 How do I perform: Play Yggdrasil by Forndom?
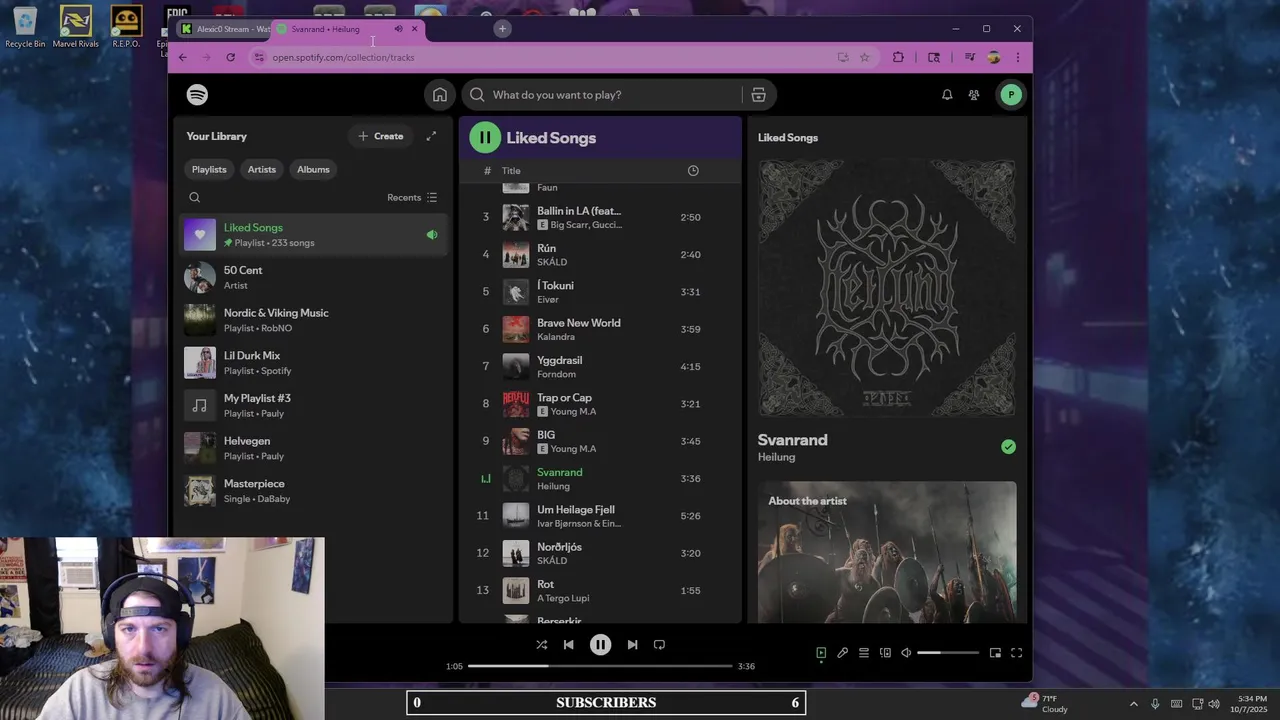[600, 366]
